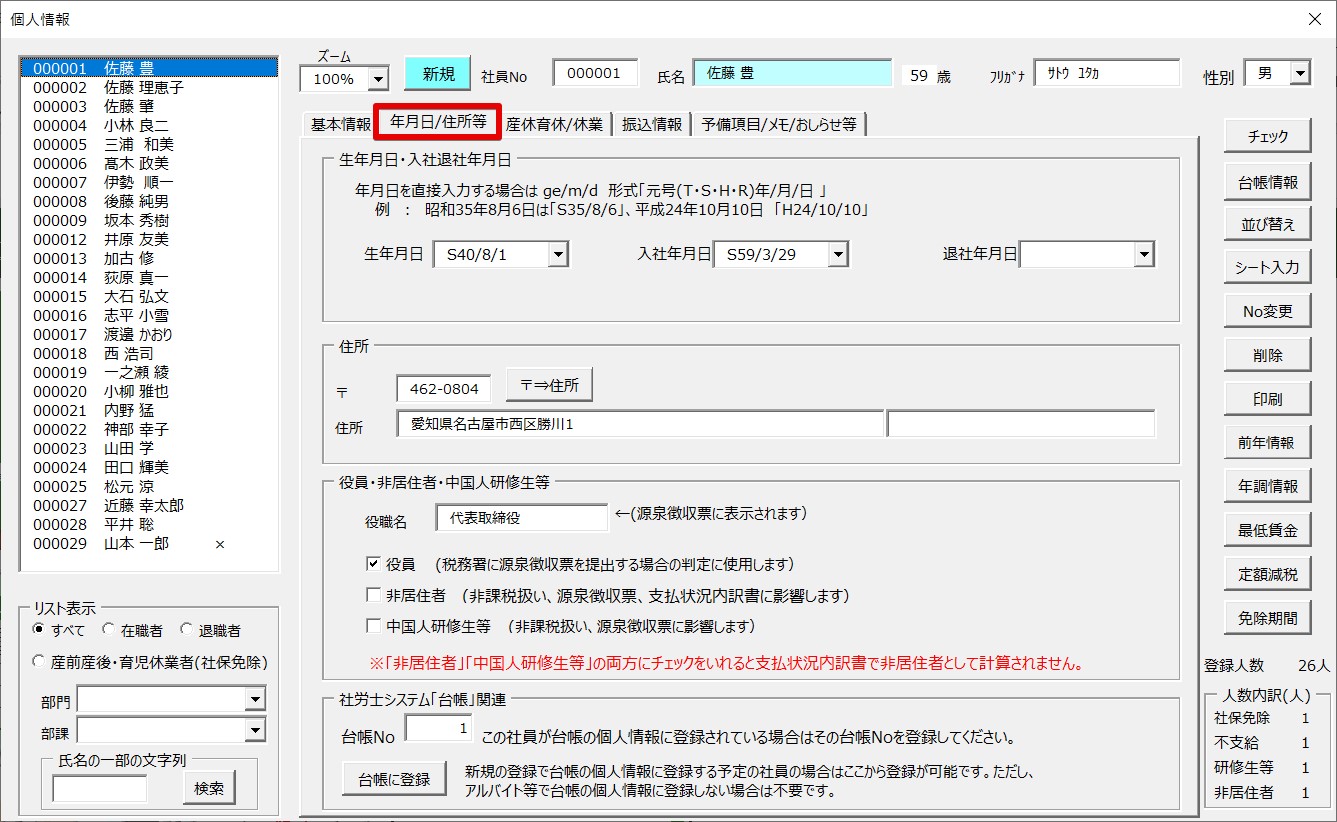Select employee 000020 小柳 雅也
1337x822 pixels.
coord(149,391)
